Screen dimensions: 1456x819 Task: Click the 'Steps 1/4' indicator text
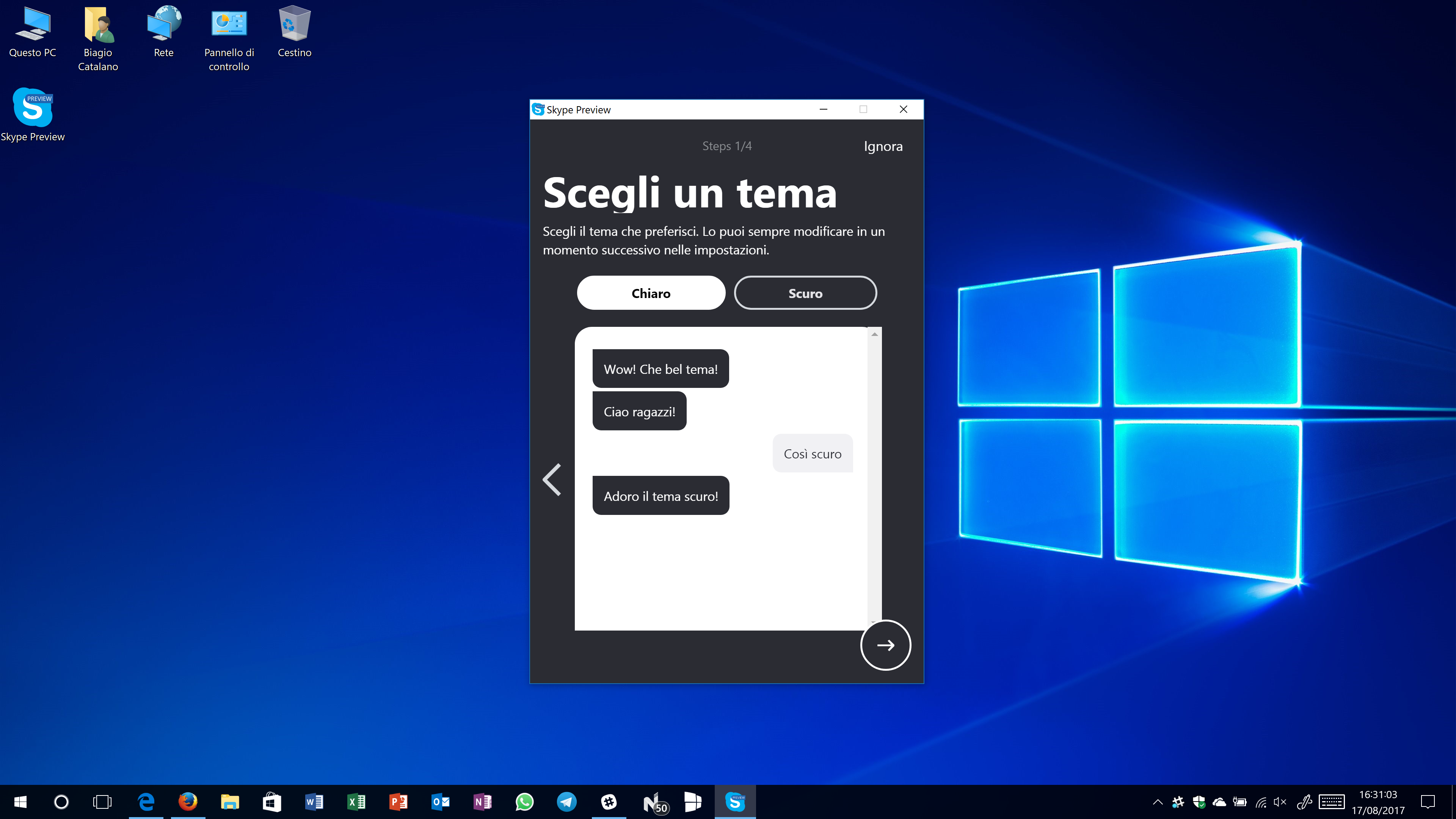tap(727, 146)
